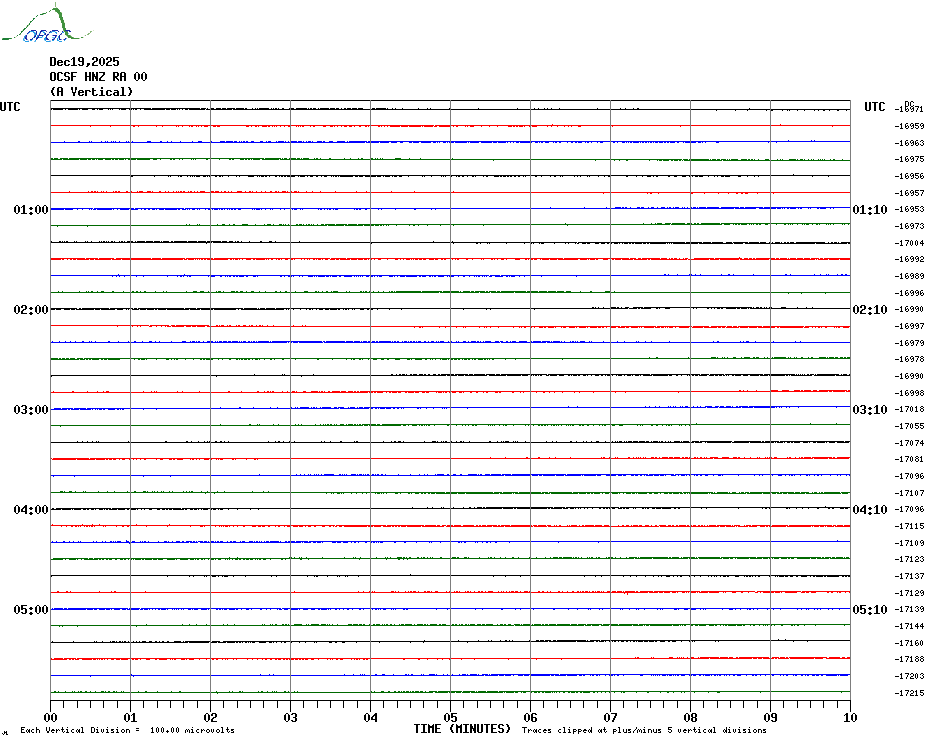Click the DC offset value -16973

click(x=909, y=226)
